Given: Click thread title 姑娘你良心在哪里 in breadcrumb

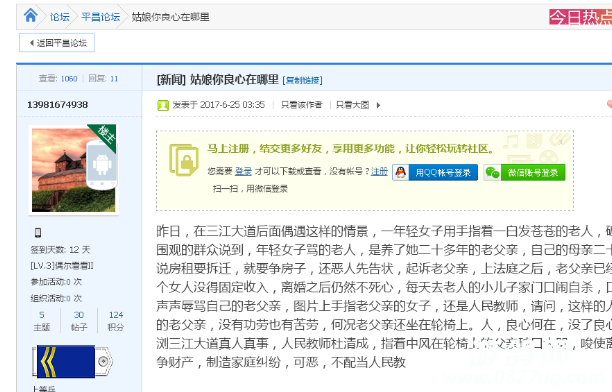Looking at the screenshot, I should (x=171, y=17).
